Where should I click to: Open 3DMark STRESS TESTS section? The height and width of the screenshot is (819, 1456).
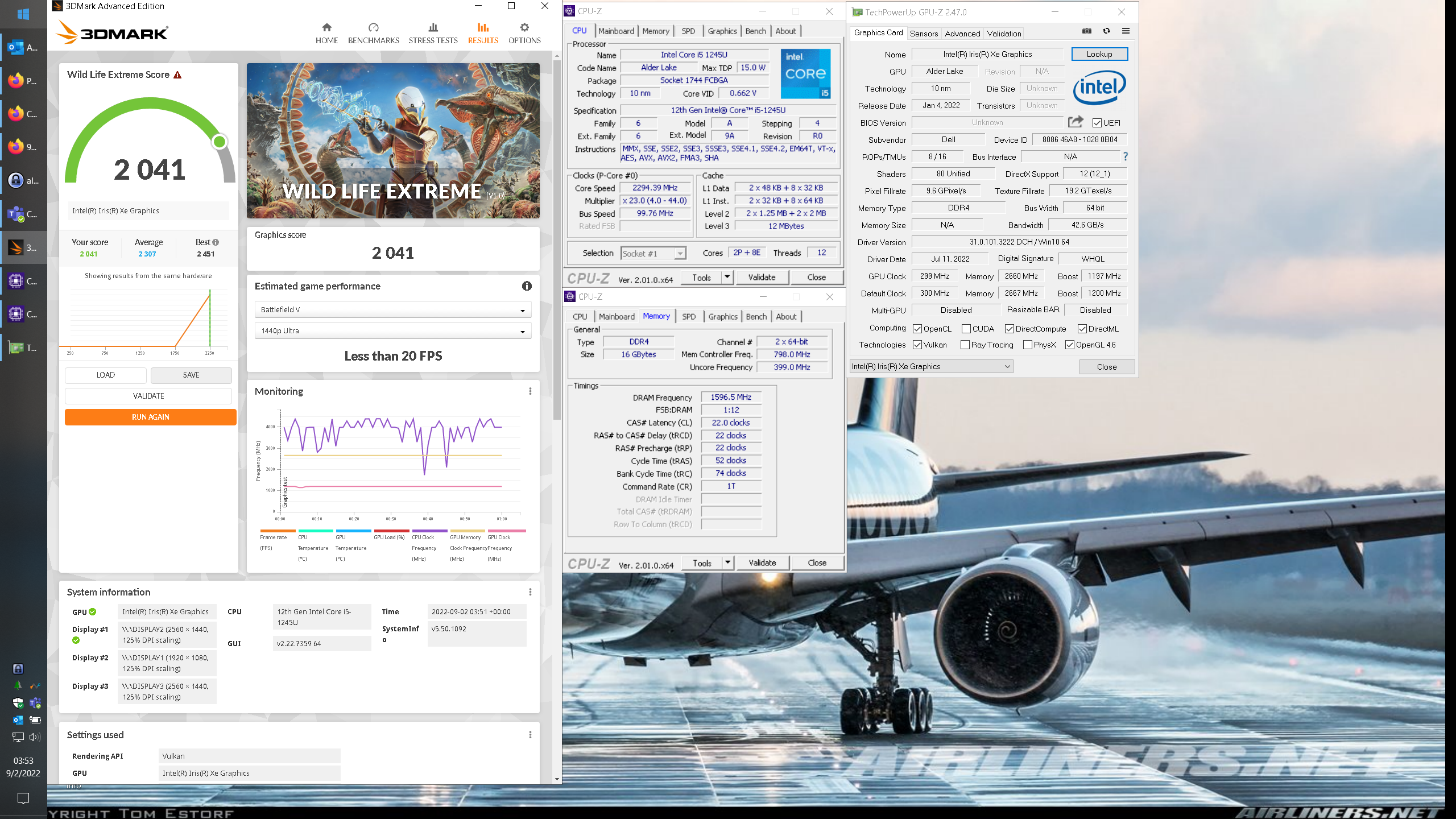click(433, 34)
